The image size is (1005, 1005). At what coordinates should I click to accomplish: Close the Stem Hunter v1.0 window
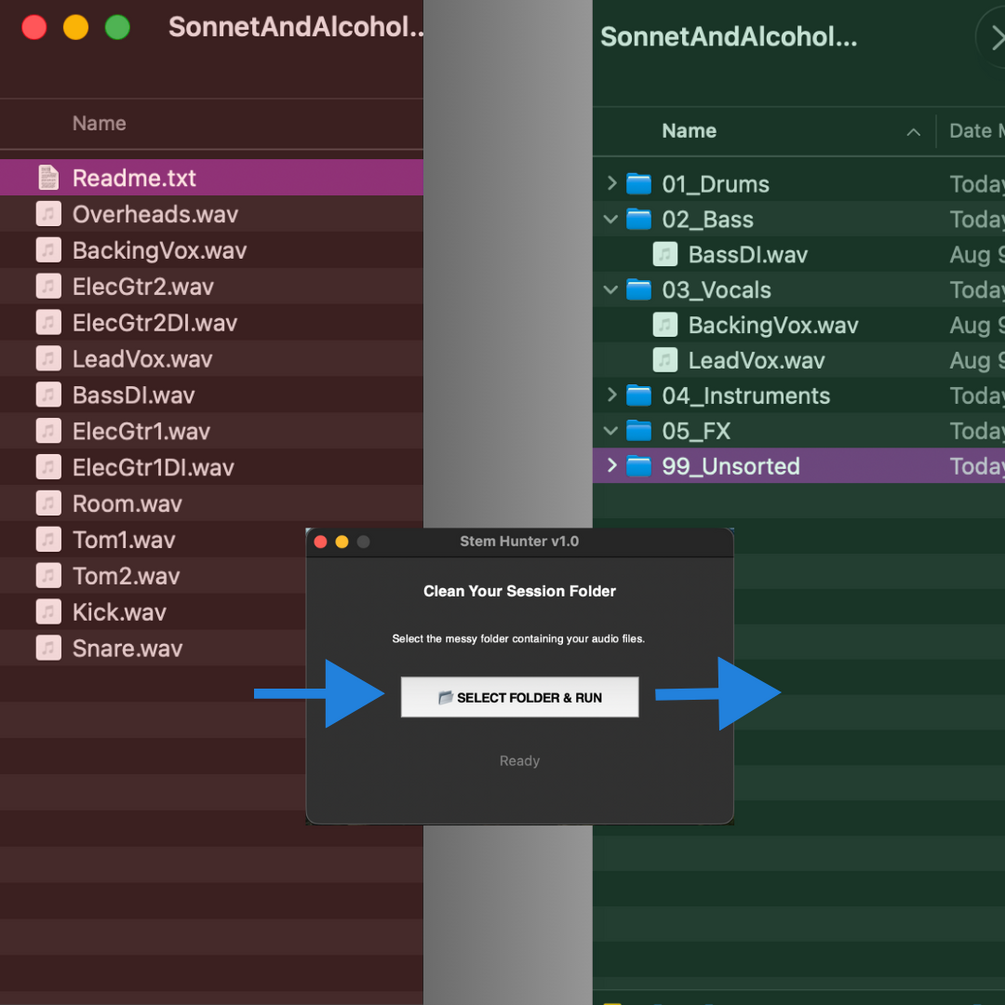tap(320, 542)
